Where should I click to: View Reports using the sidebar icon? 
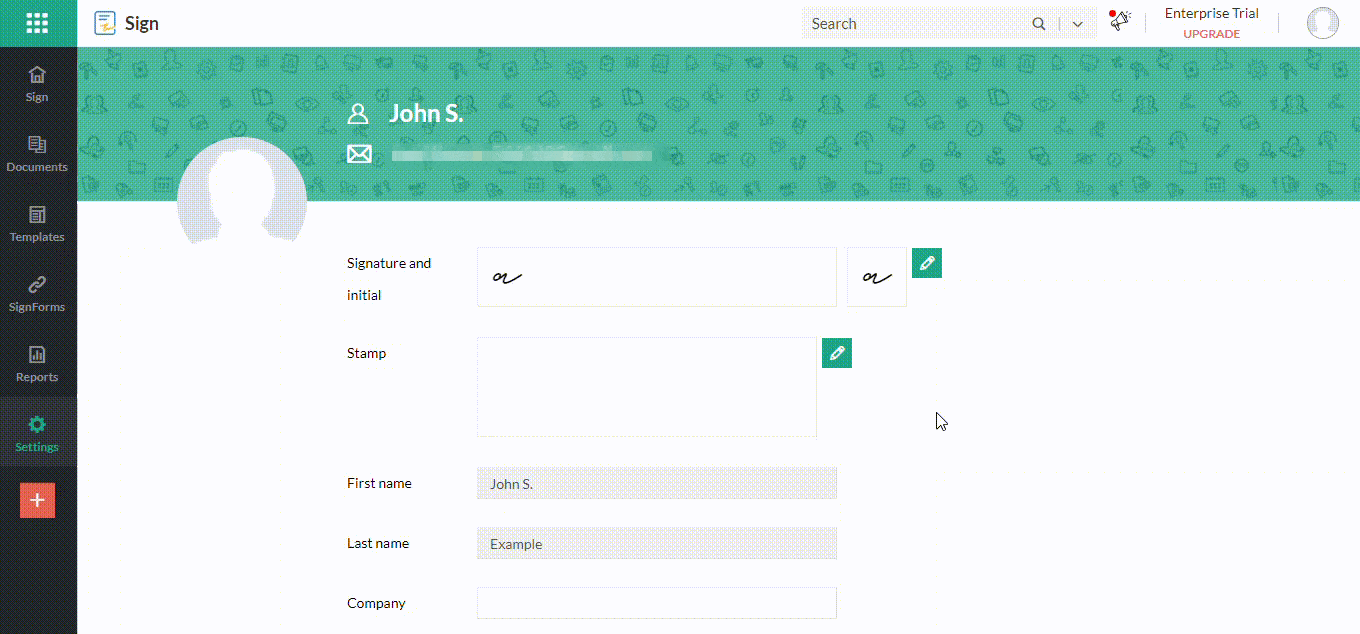[37, 365]
